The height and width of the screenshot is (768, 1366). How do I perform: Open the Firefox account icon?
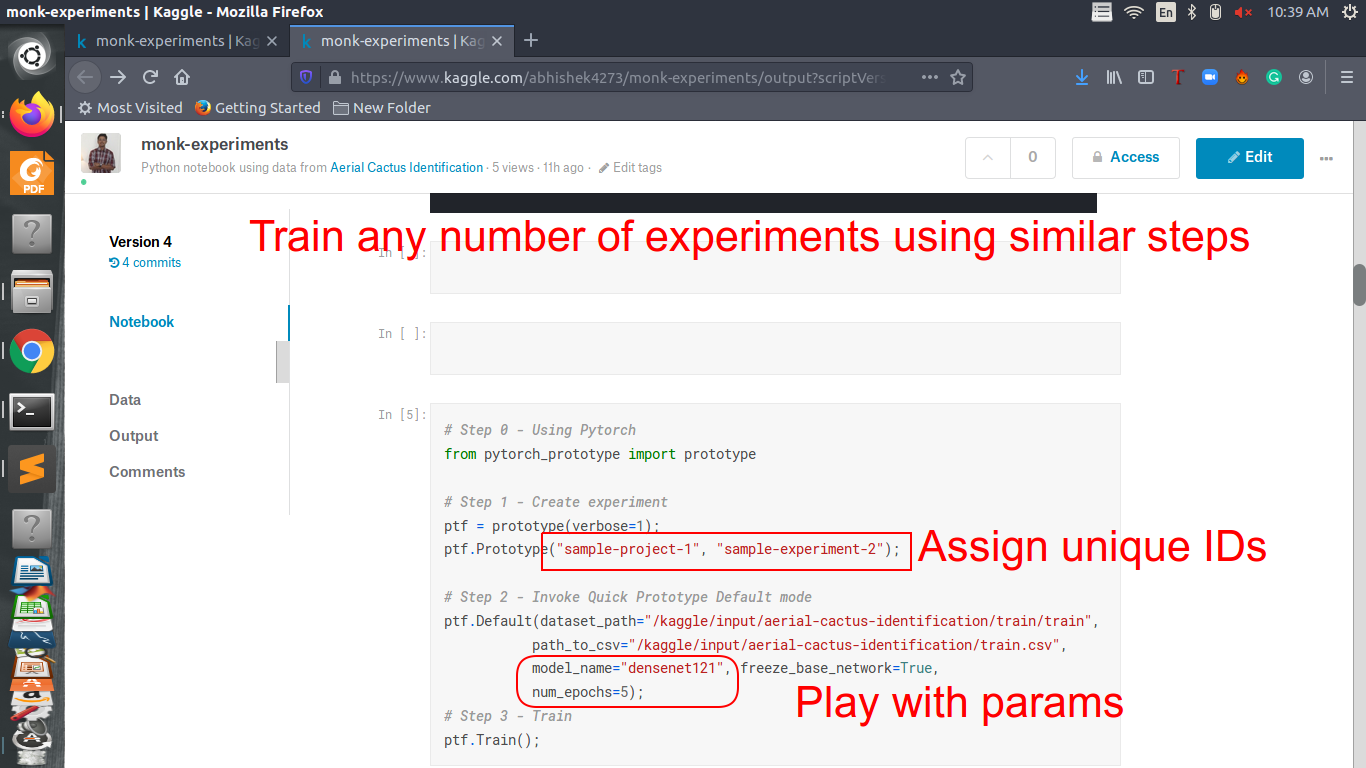pyautogui.click(x=1306, y=77)
